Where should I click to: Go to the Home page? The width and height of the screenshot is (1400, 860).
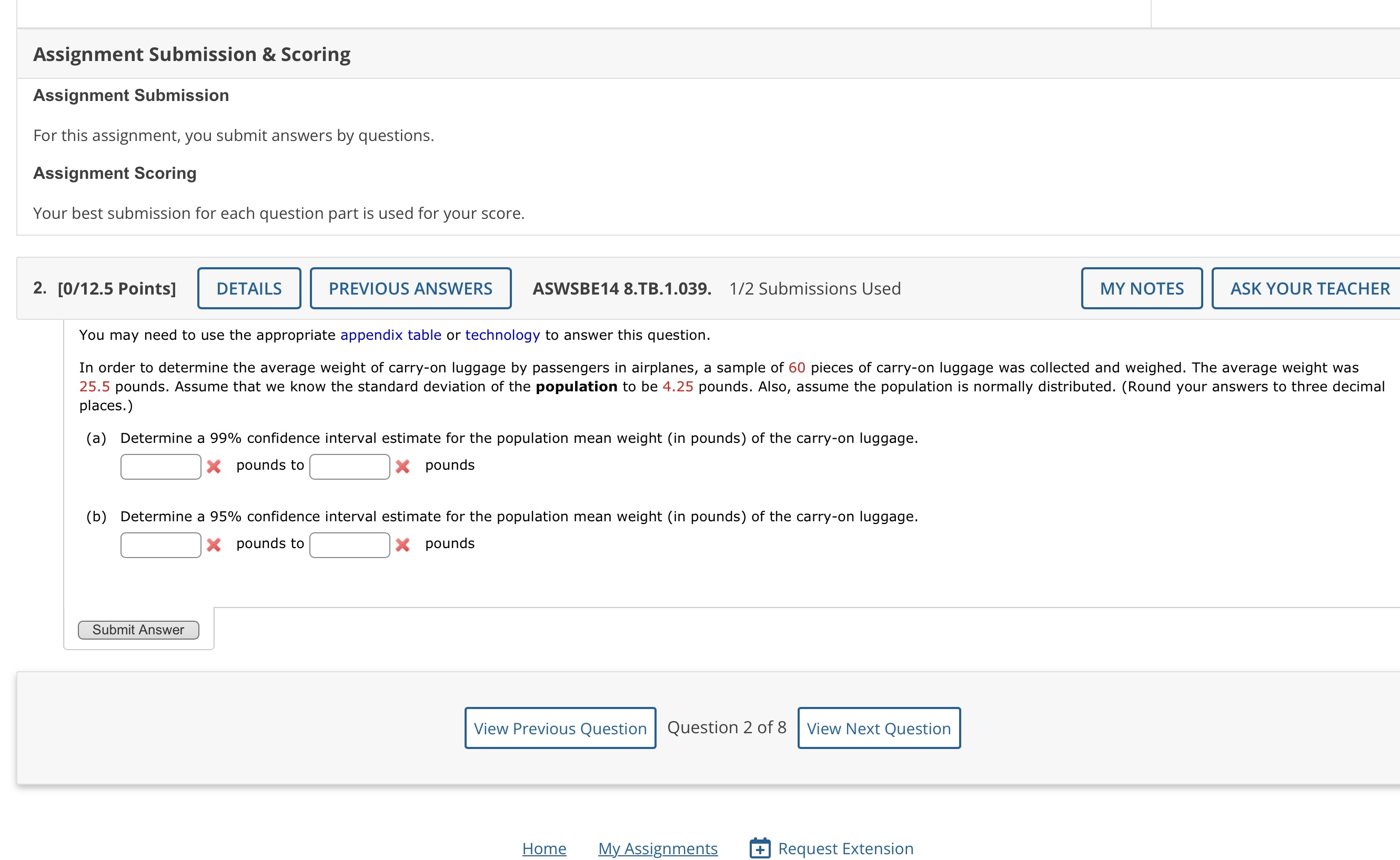click(543, 848)
